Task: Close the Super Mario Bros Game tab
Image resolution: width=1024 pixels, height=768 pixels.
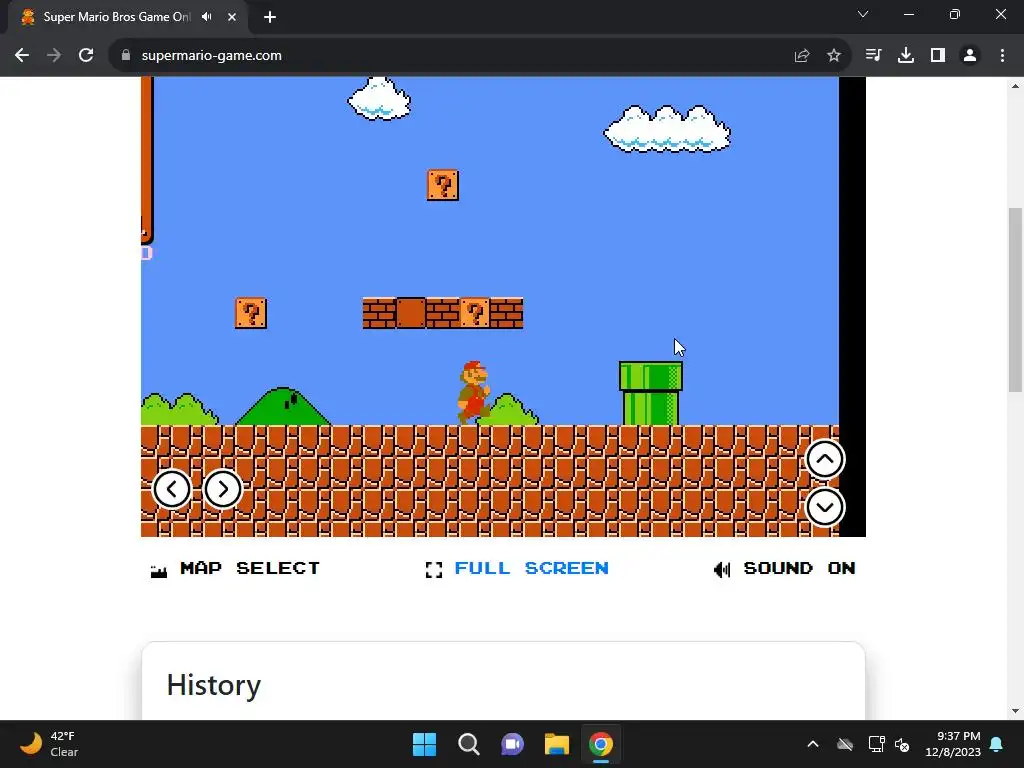Action: pos(232,17)
